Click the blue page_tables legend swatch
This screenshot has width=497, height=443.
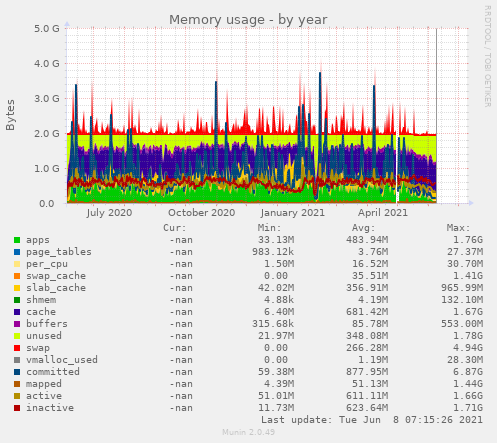pos(17,252)
